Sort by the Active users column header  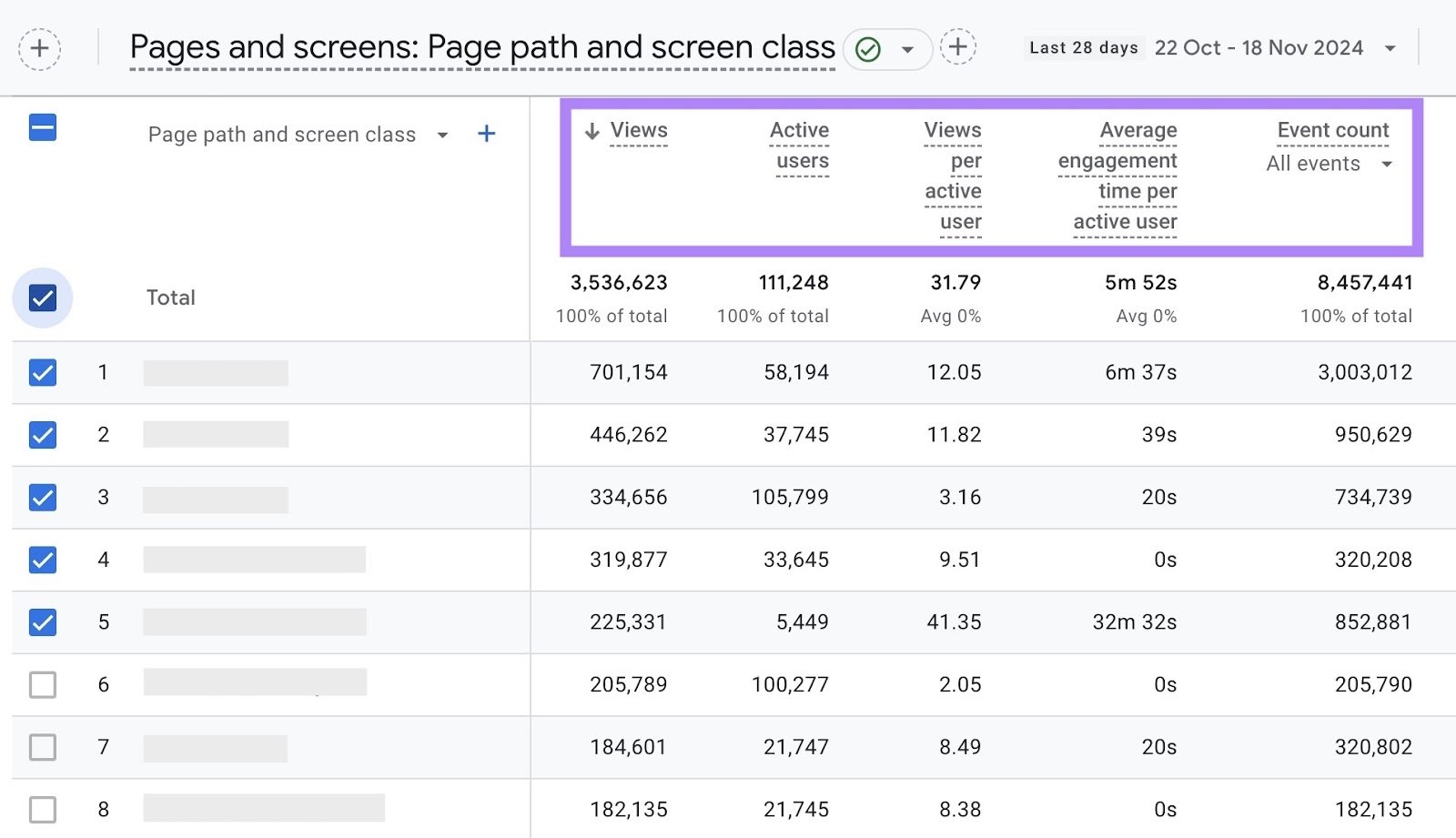pos(798,146)
